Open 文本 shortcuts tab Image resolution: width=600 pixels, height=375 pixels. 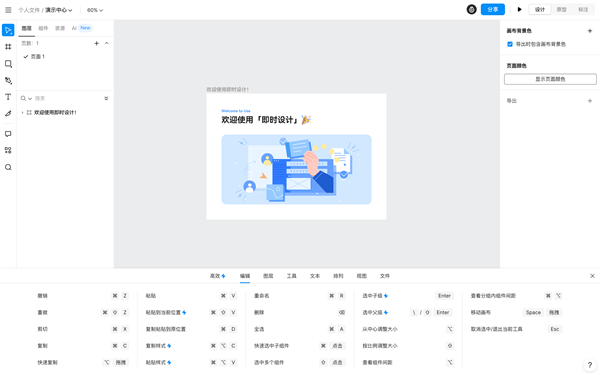click(315, 276)
